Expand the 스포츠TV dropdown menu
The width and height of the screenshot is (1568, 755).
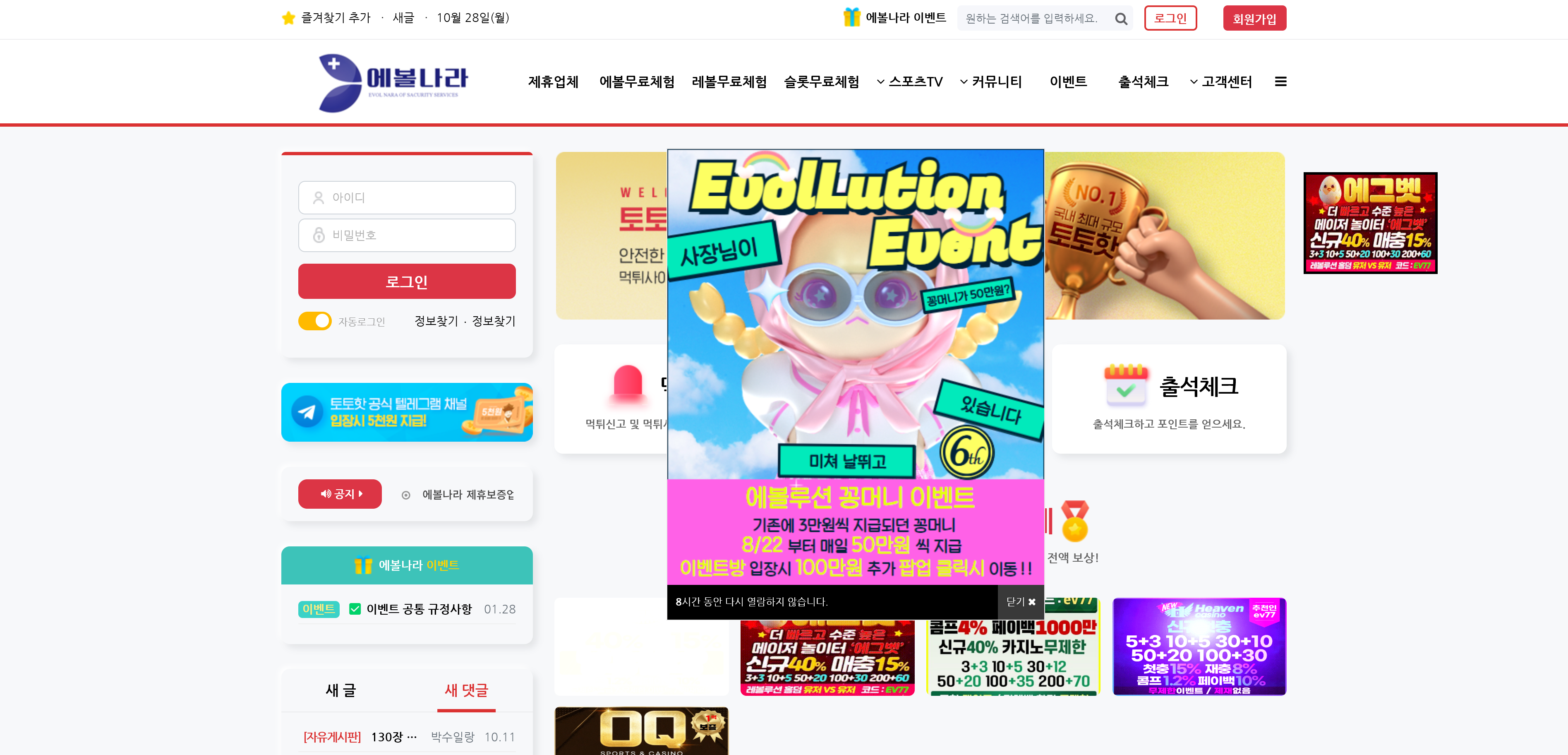click(910, 82)
